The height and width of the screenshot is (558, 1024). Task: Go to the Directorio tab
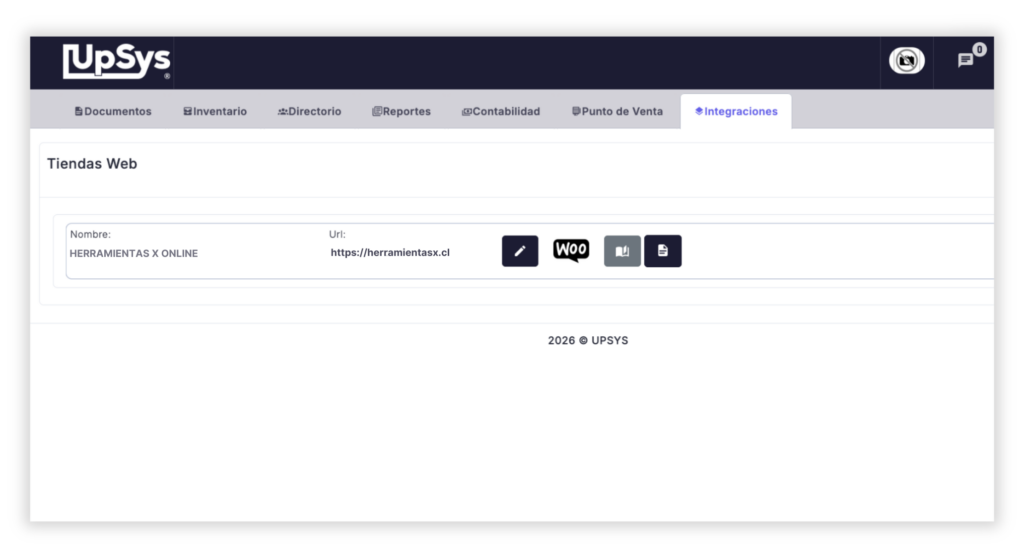309,112
